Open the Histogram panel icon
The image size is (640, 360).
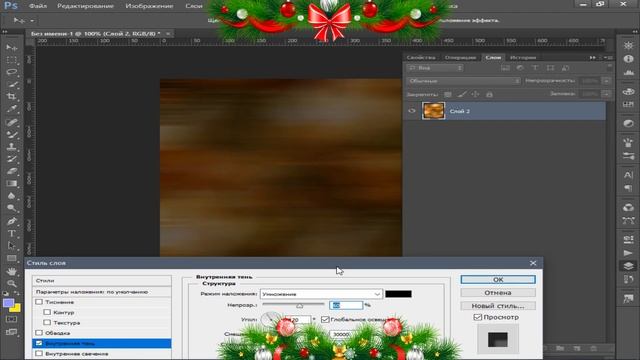628,73
